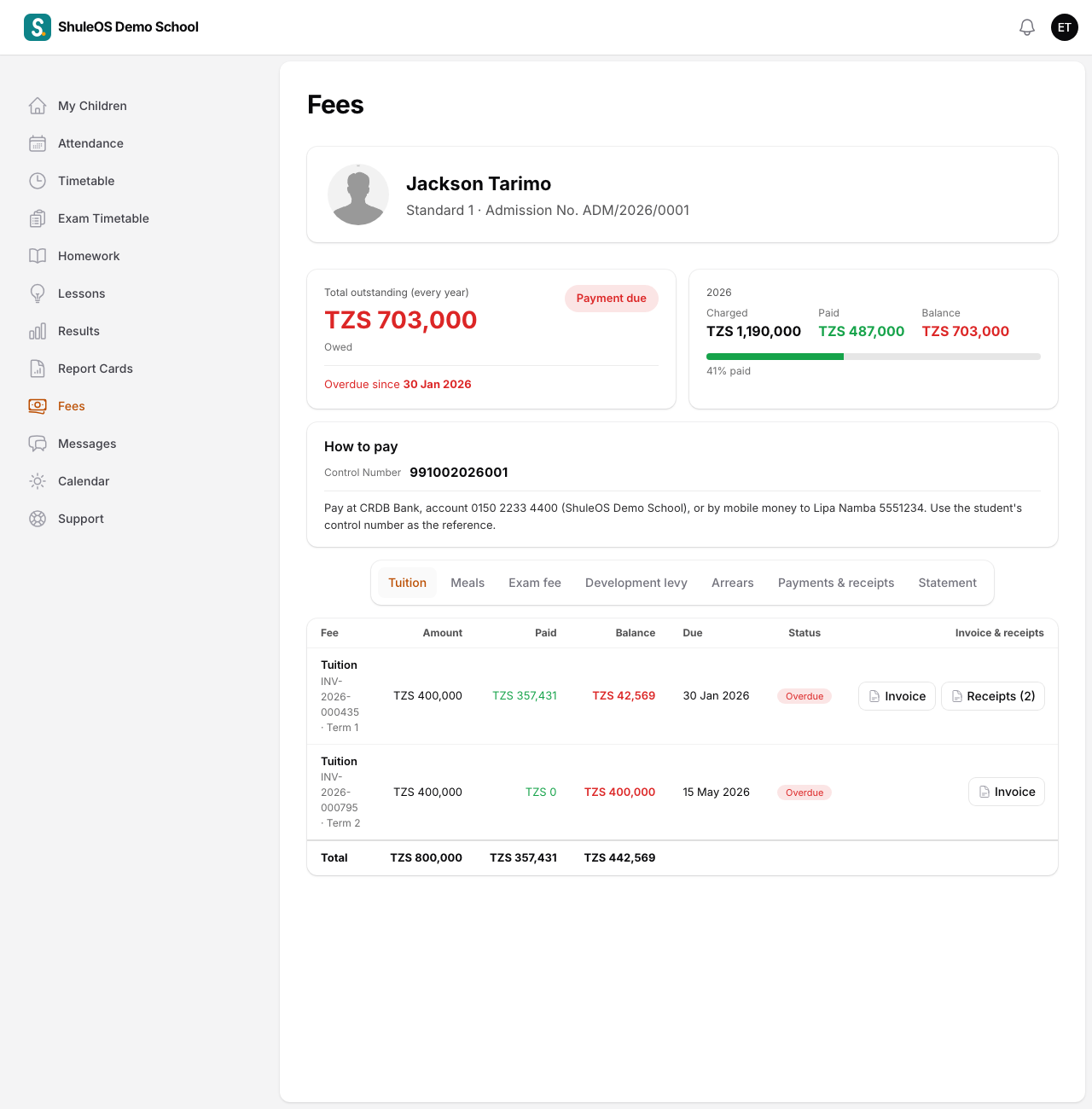Screen dimensions: 1092x1109
Task: Open the ET user avatar menu
Action: pos(1065,27)
